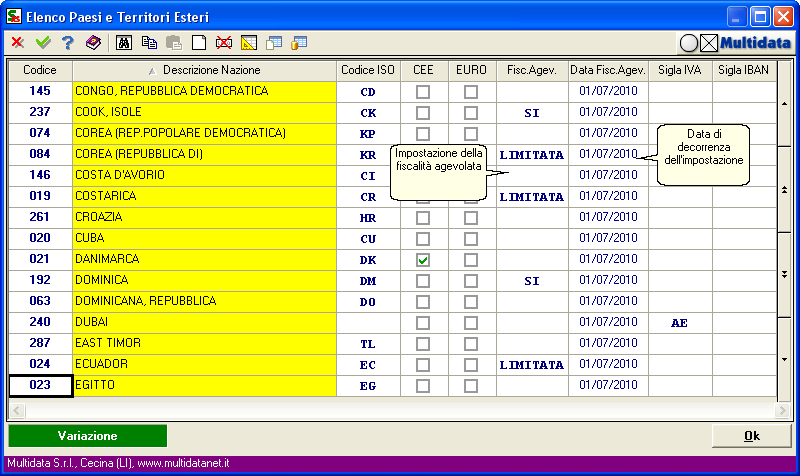Click the Data Fisc.Agev. column header
This screenshot has width=800, height=476.
[x=608, y=70]
